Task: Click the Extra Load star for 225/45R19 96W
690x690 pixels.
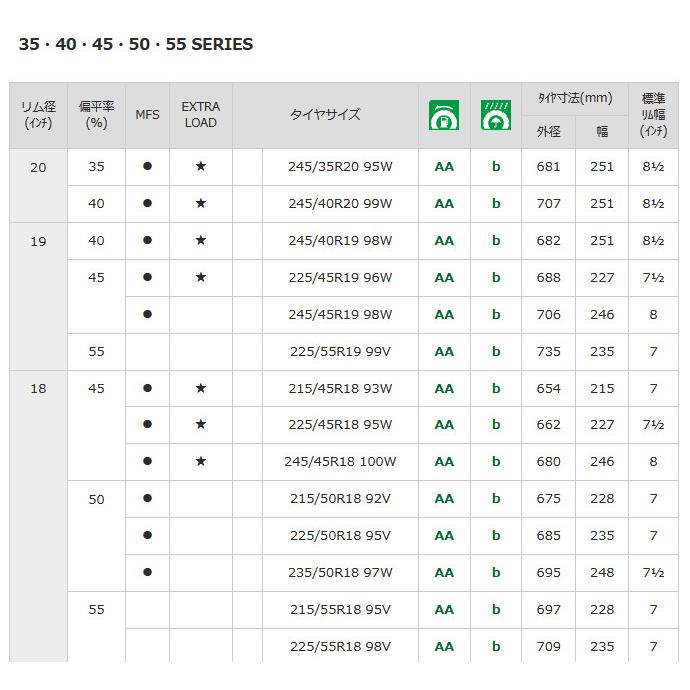Action: point(201,277)
